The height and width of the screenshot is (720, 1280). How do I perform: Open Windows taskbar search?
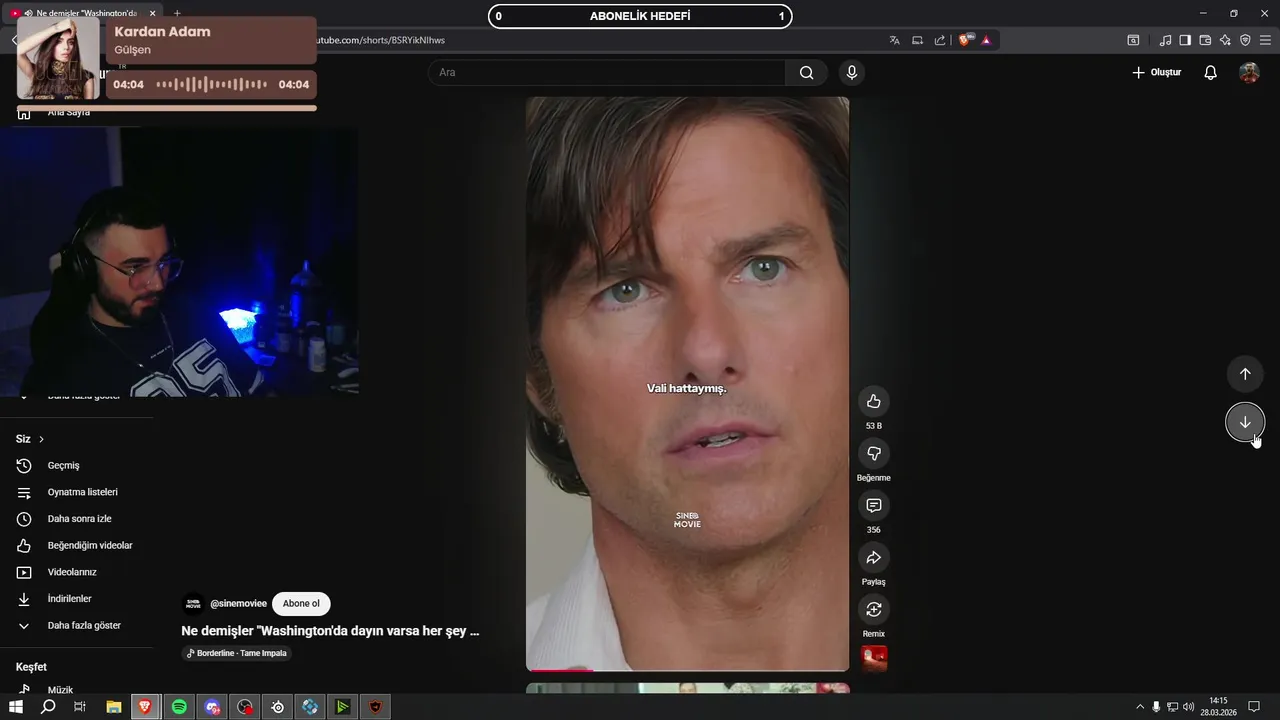(x=48, y=707)
